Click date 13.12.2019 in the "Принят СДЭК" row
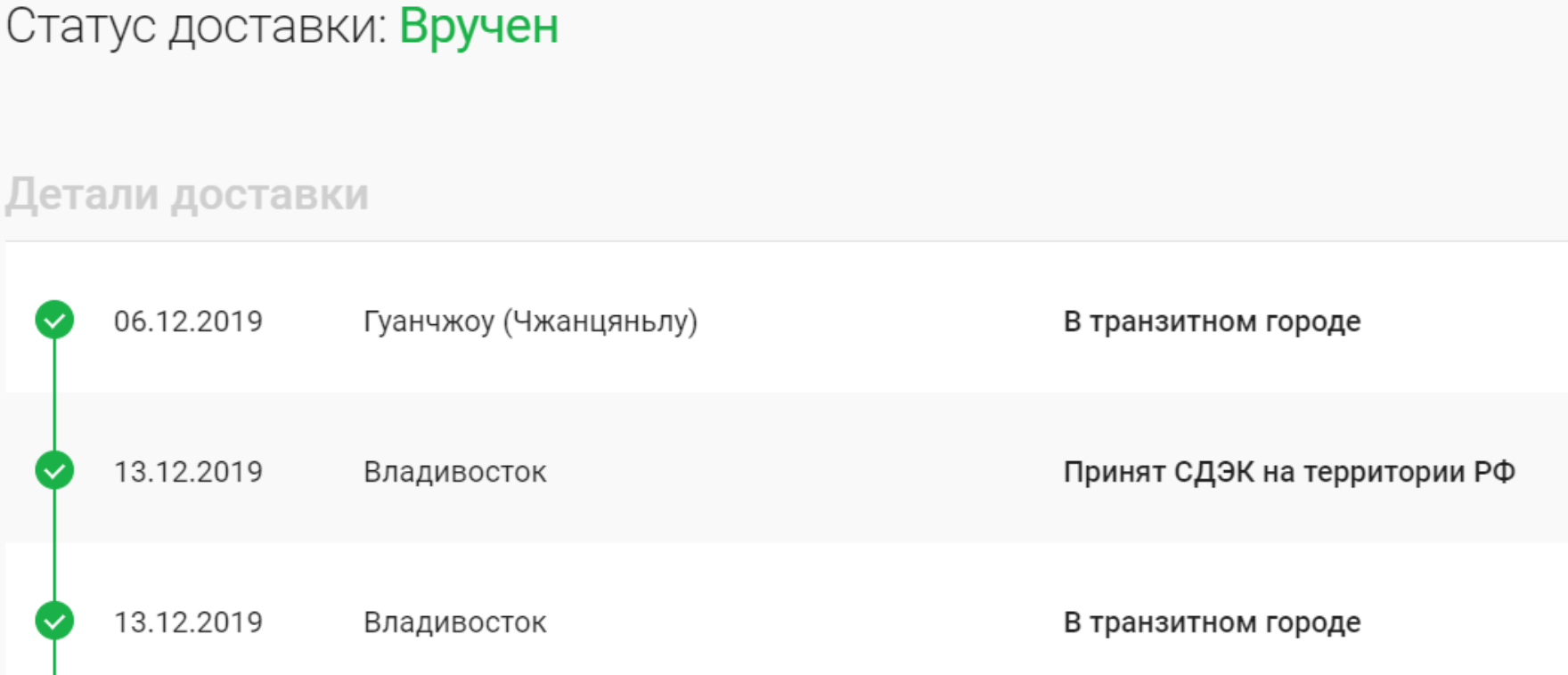This screenshot has height=675, width=1568. tap(188, 471)
